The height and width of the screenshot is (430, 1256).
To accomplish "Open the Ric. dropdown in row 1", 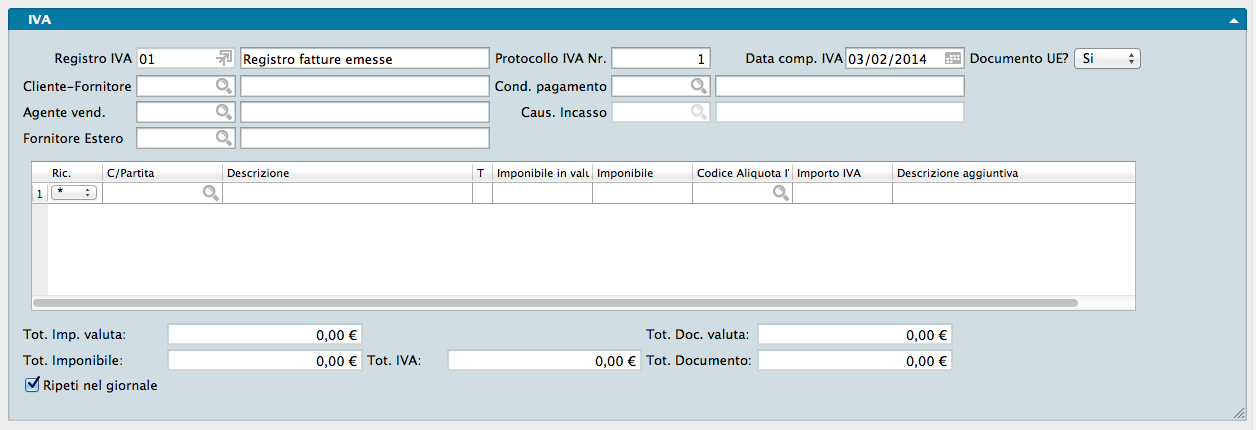I will [73, 193].
